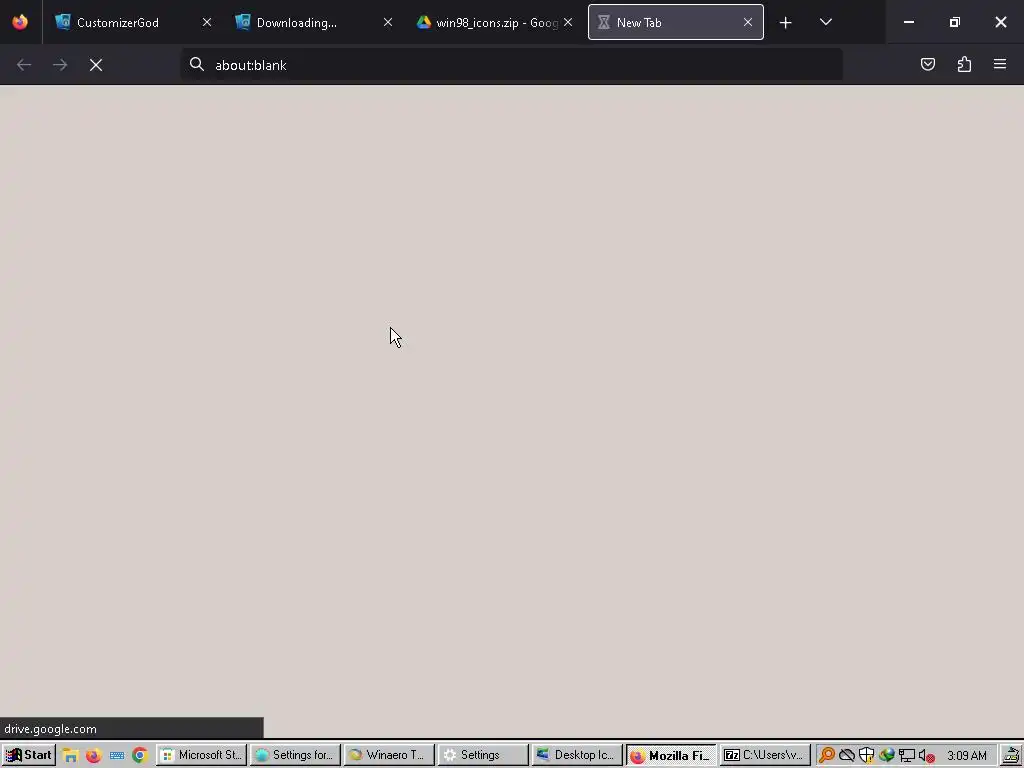Switch to Settings for... taskbar window
The width and height of the screenshot is (1024, 768).
(x=295, y=755)
